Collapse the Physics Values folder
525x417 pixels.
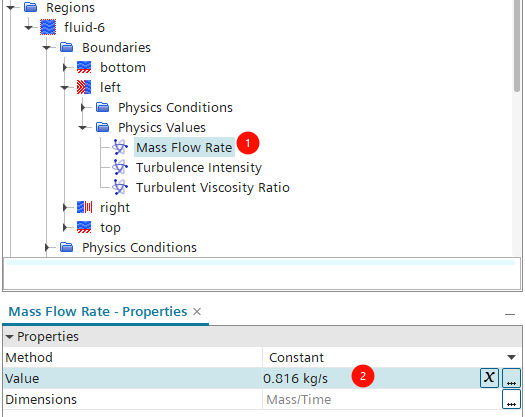tap(82, 128)
